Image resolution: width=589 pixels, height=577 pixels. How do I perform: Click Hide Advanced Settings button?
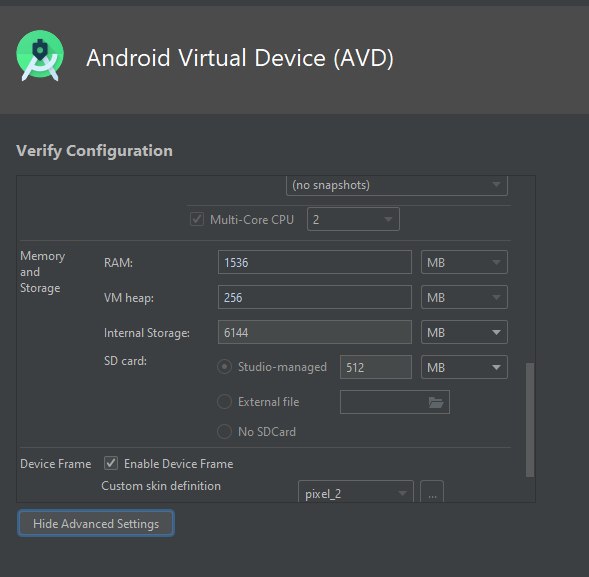tap(96, 523)
